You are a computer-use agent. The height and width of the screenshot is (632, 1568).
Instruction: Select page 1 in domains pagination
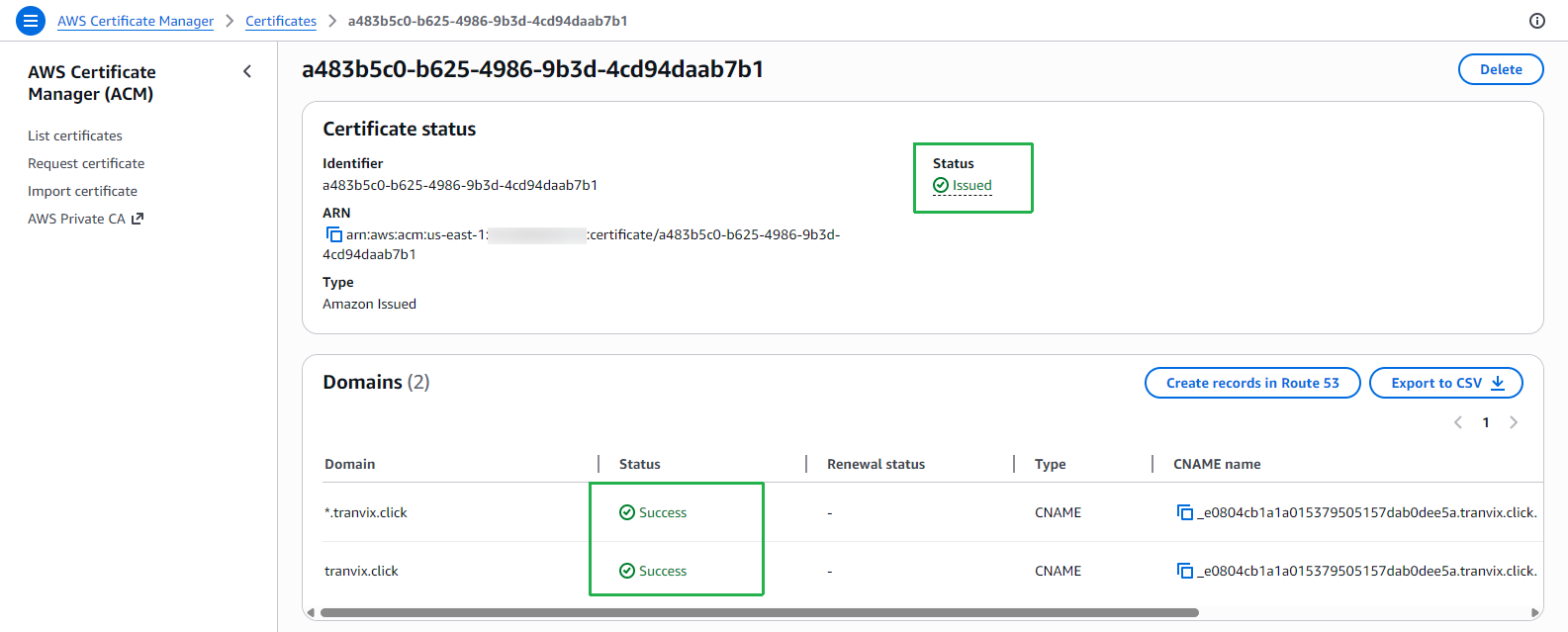1486,422
